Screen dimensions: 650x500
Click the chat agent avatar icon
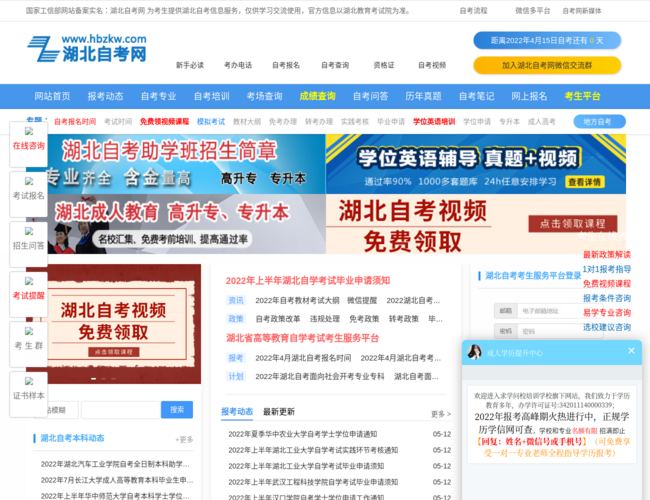coord(474,352)
